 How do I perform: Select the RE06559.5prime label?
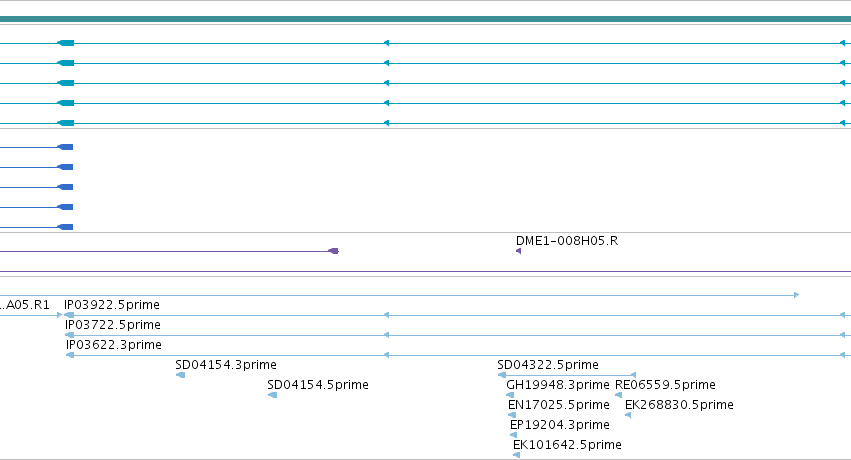click(x=665, y=385)
